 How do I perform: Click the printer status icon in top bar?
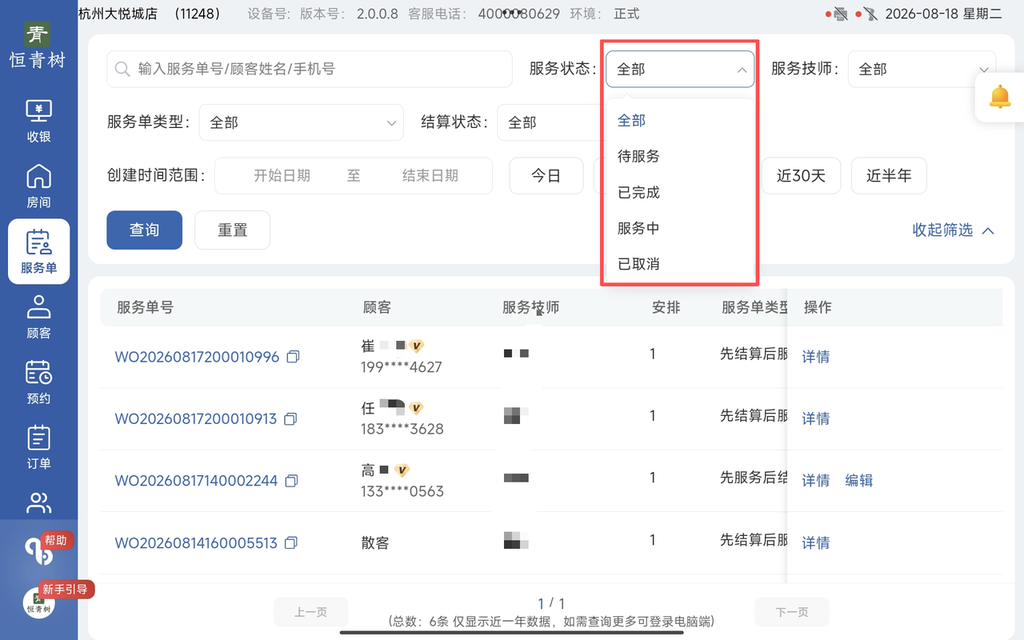(840, 14)
